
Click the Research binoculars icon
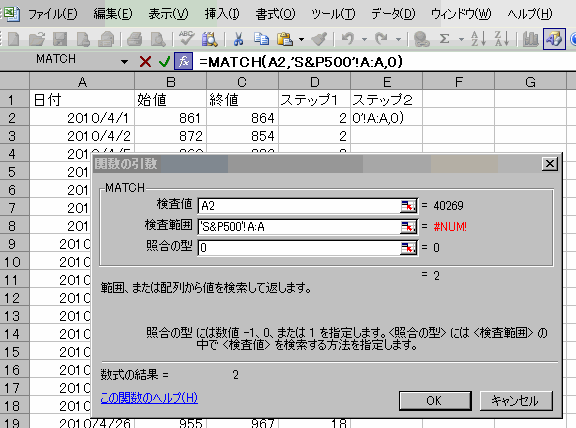click(x=209, y=39)
